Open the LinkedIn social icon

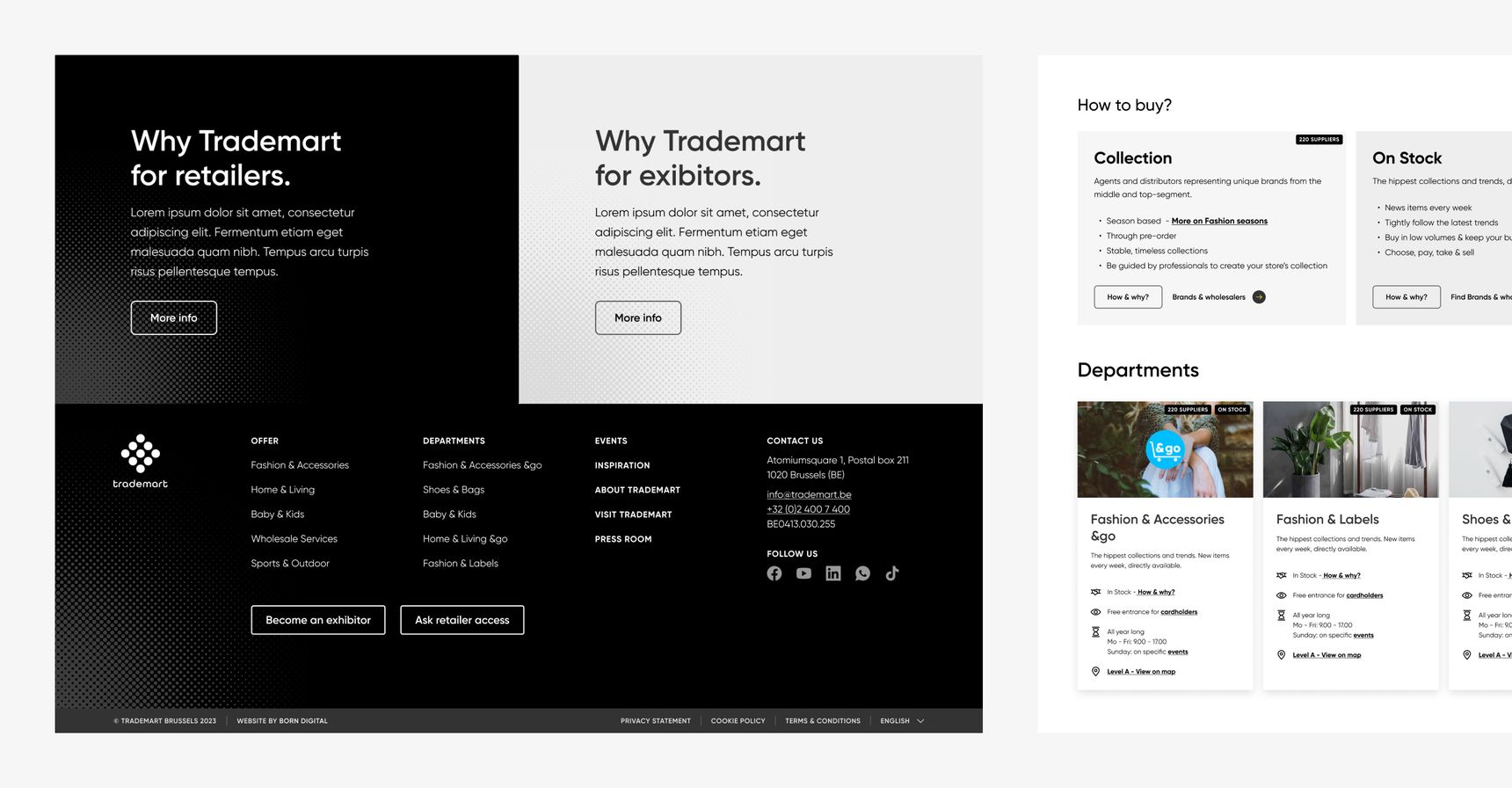[833, 573]
